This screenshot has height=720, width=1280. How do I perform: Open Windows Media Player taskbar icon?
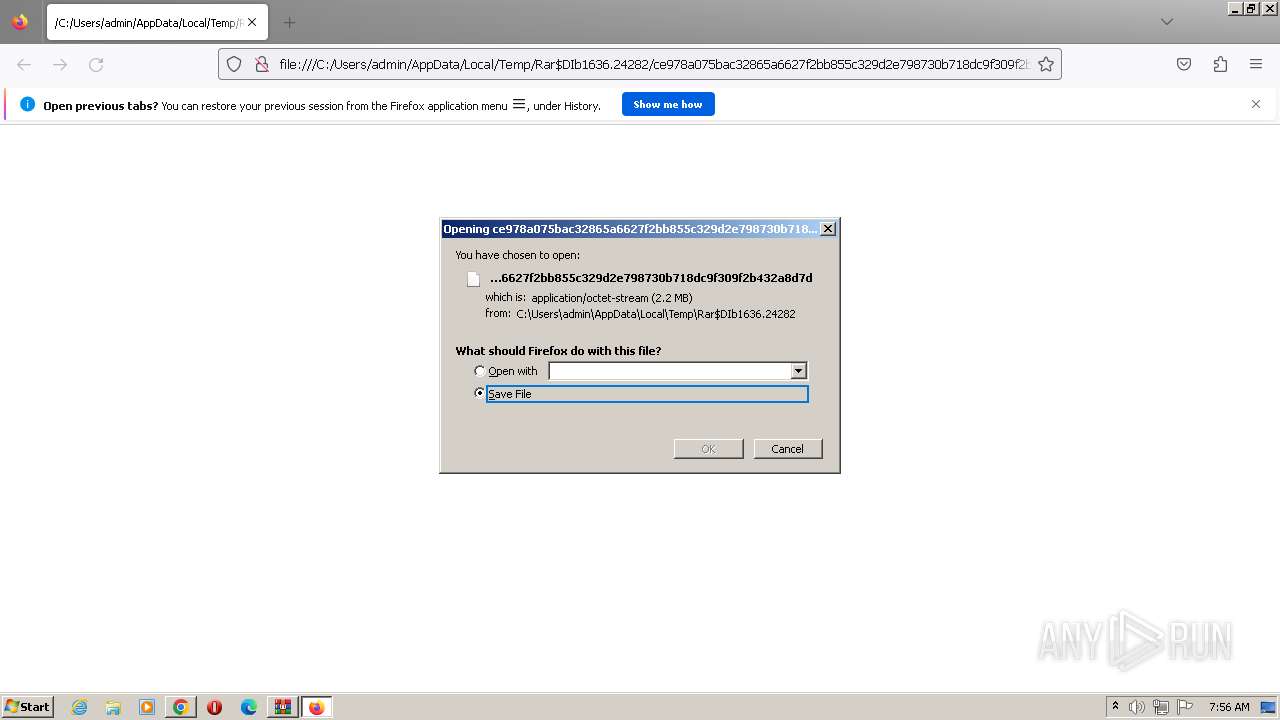coord(147,707)
